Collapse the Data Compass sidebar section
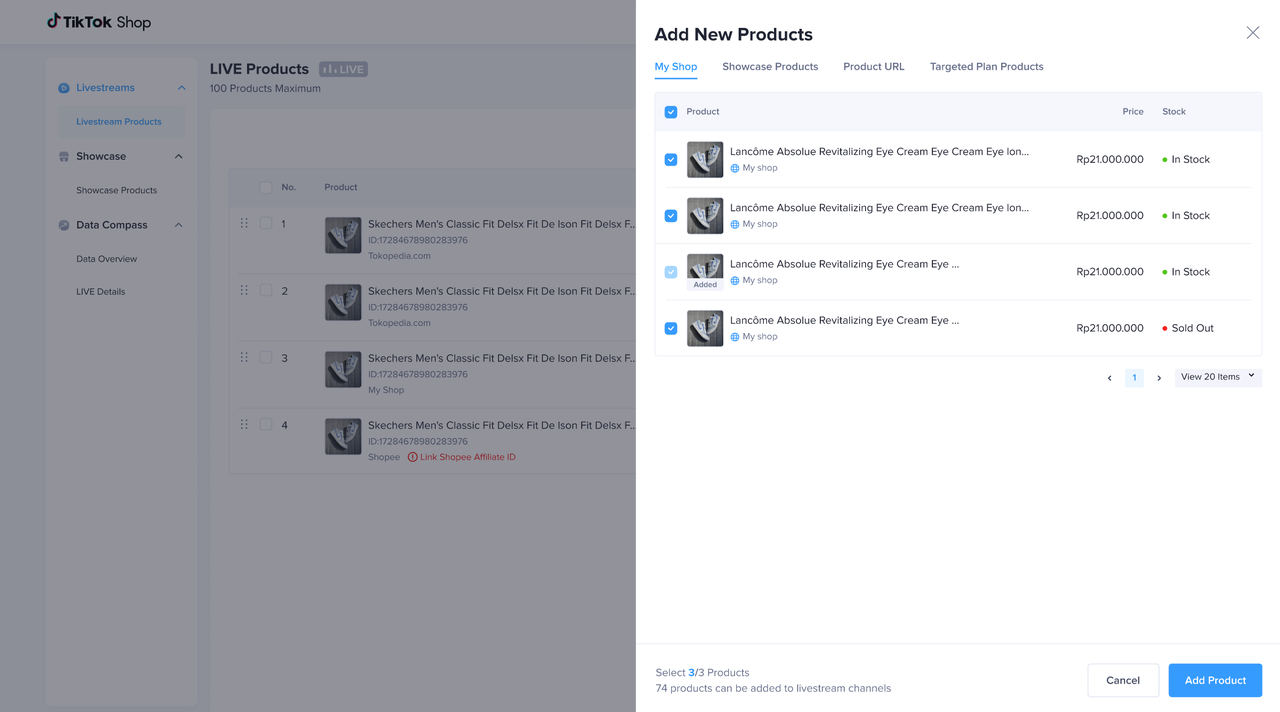This screenshot has width=1280, height=712. 179,225
